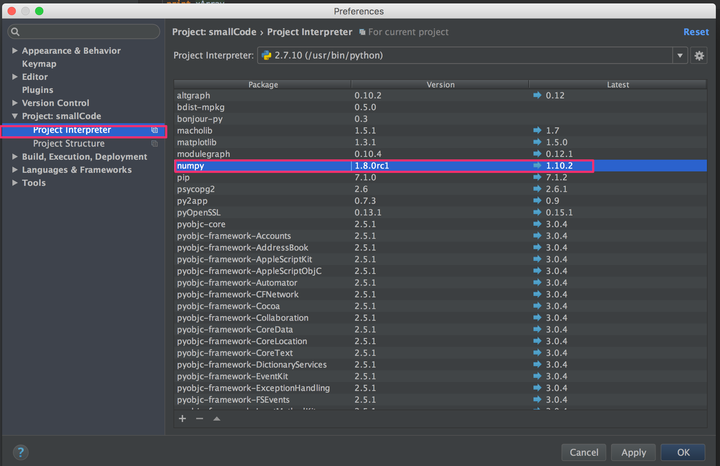Viewport: 720px width, 466px height.
Task: Select pyobjc-framework-Automator package row
Action: point(440,282)
